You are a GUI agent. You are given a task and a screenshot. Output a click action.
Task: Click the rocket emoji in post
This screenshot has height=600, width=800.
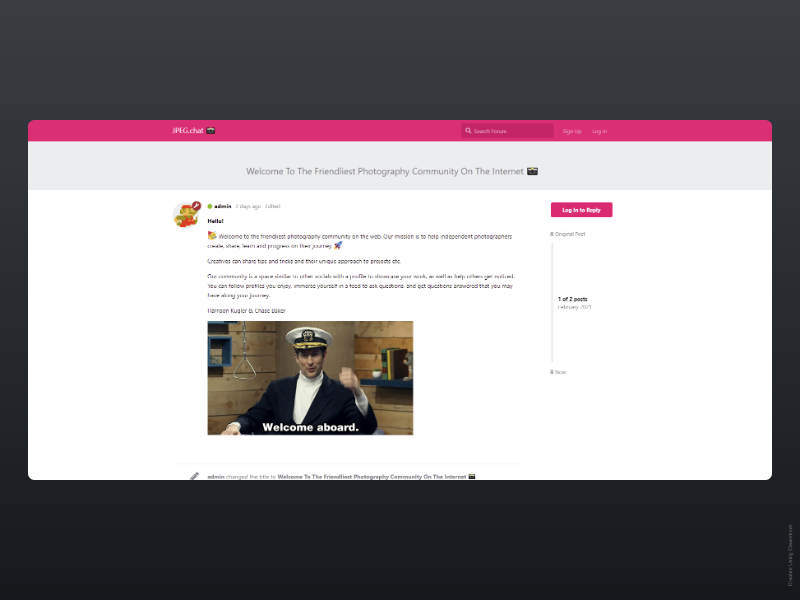tap(338, 245)
